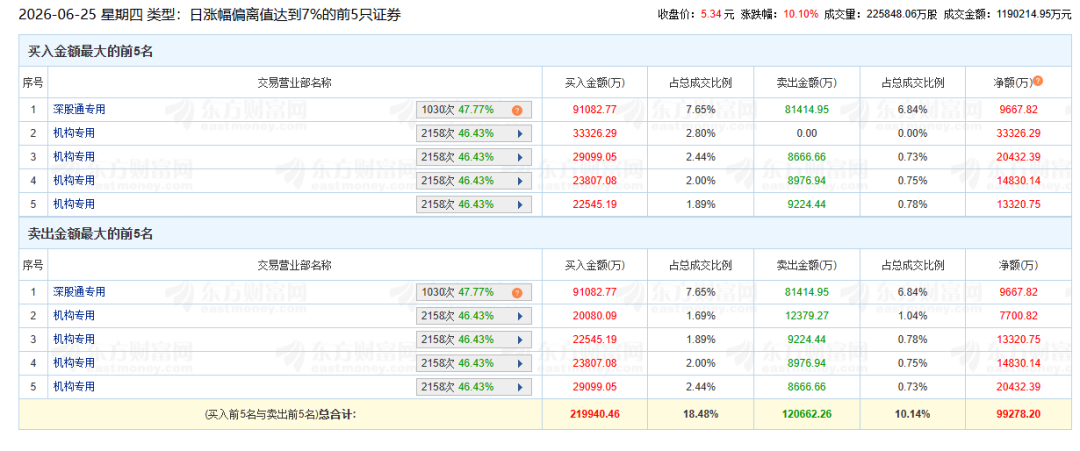Click the question icon in 深股通专用 row, sell table
Viewport: 1080px width, 451px height.
[517, 293]
